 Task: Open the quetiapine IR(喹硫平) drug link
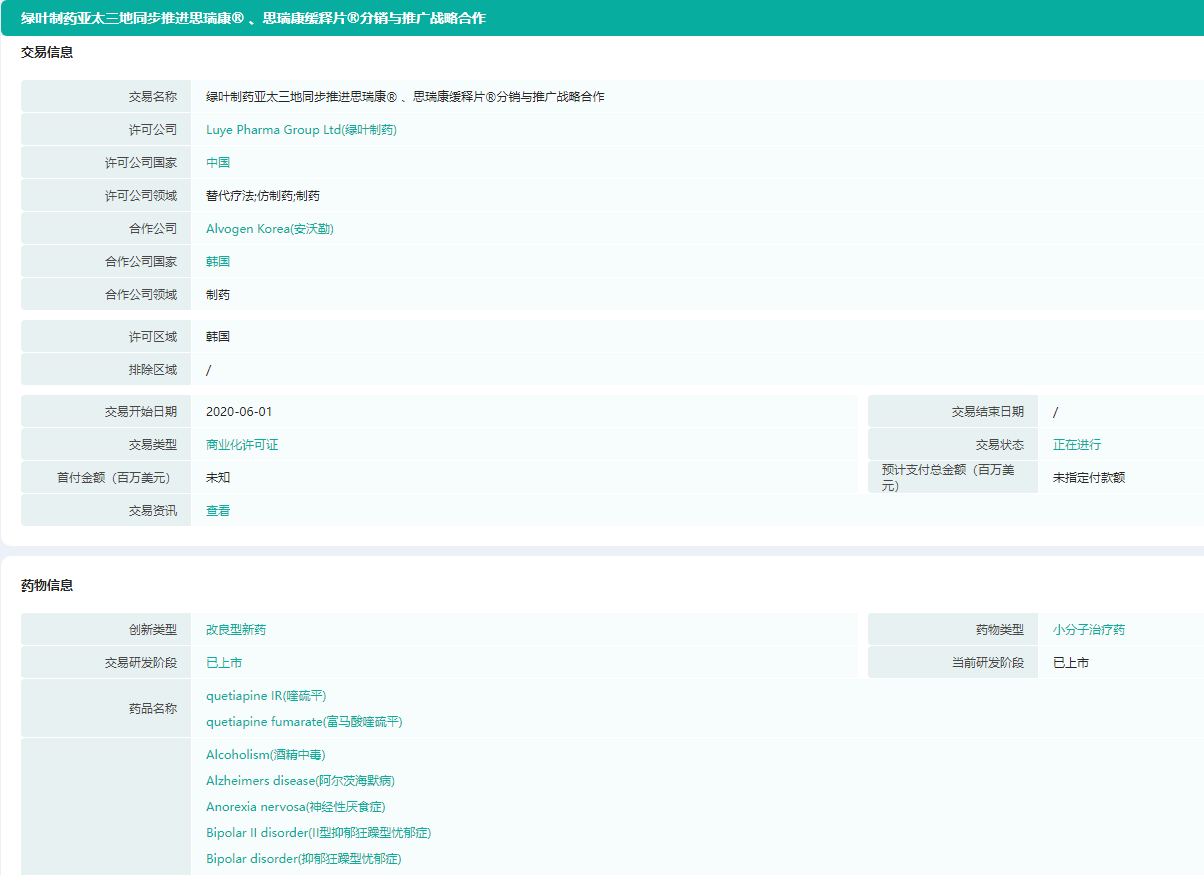pos(266,696)
